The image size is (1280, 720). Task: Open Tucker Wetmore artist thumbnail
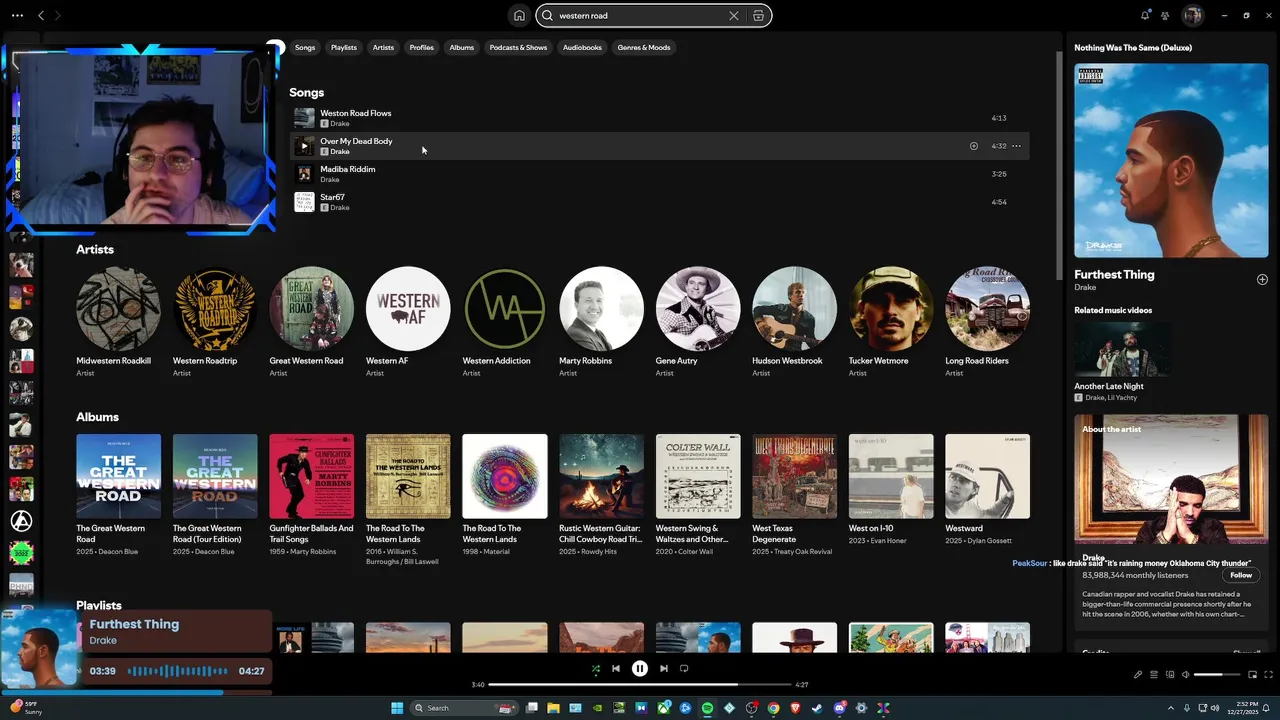point(891,309)
